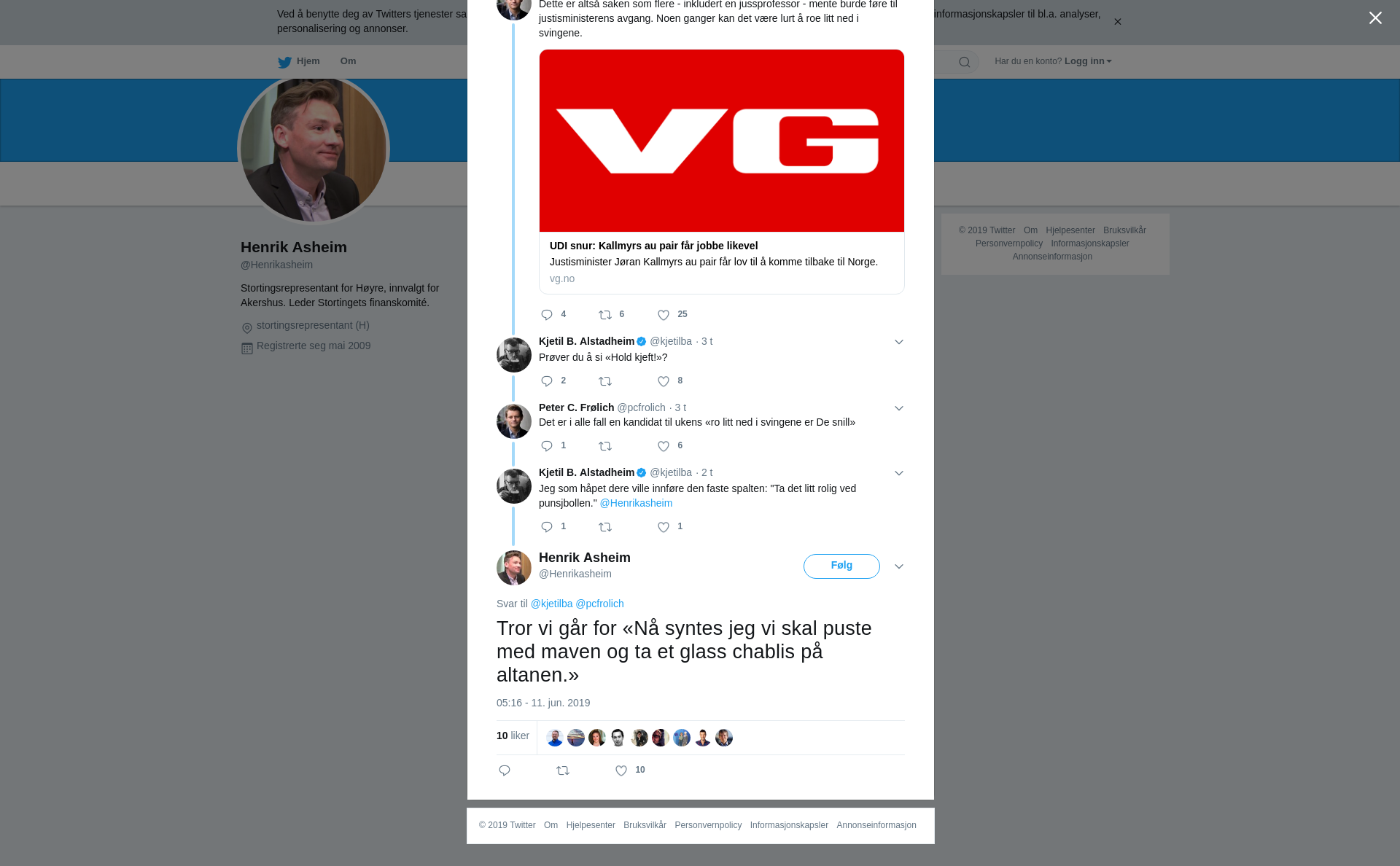The image size is (1400, 866).
Task: Follow Henrik Asheim with Følg button
Action: pyautogui.click(x=841, y=566)
